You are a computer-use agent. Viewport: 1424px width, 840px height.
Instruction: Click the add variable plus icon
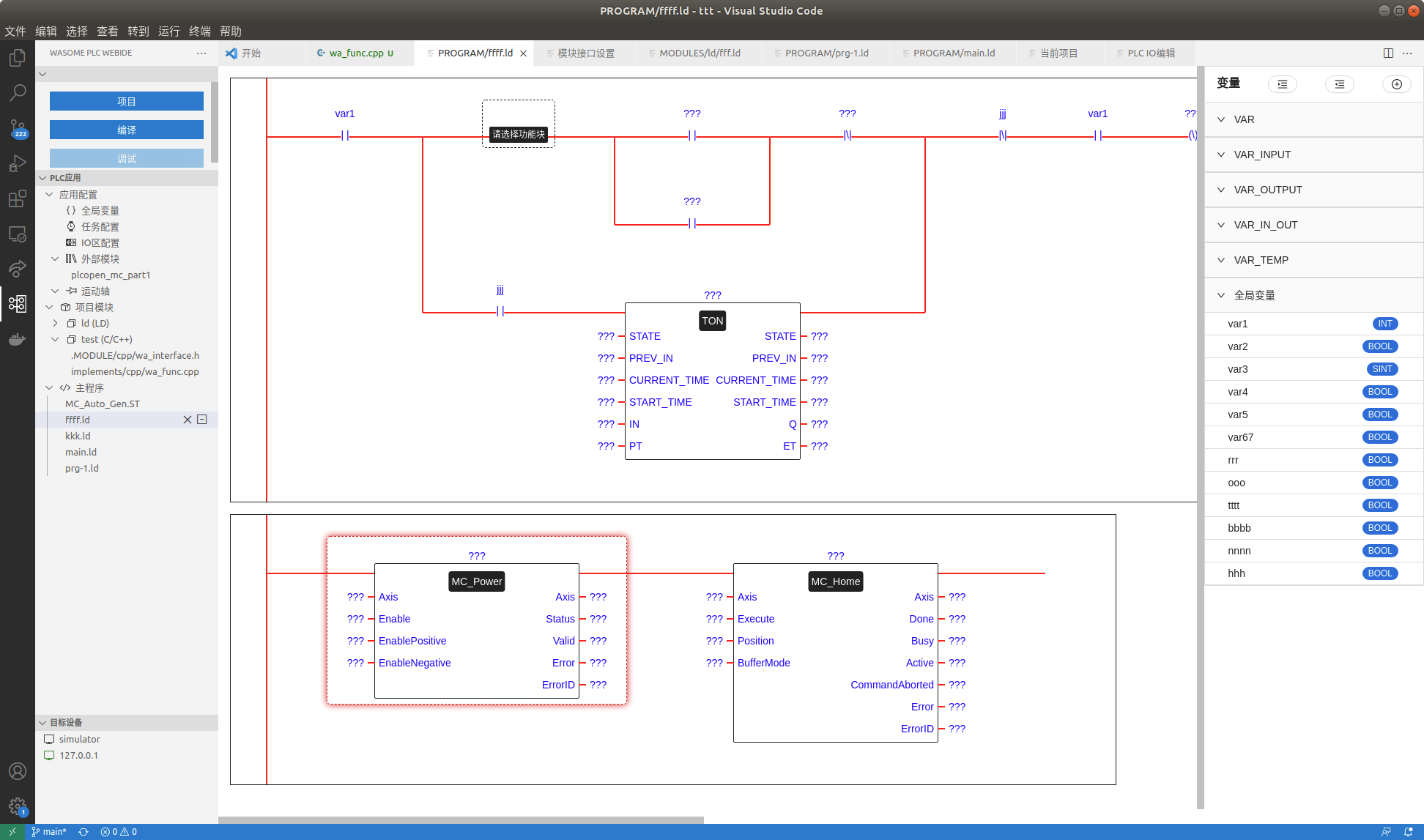1396,84
